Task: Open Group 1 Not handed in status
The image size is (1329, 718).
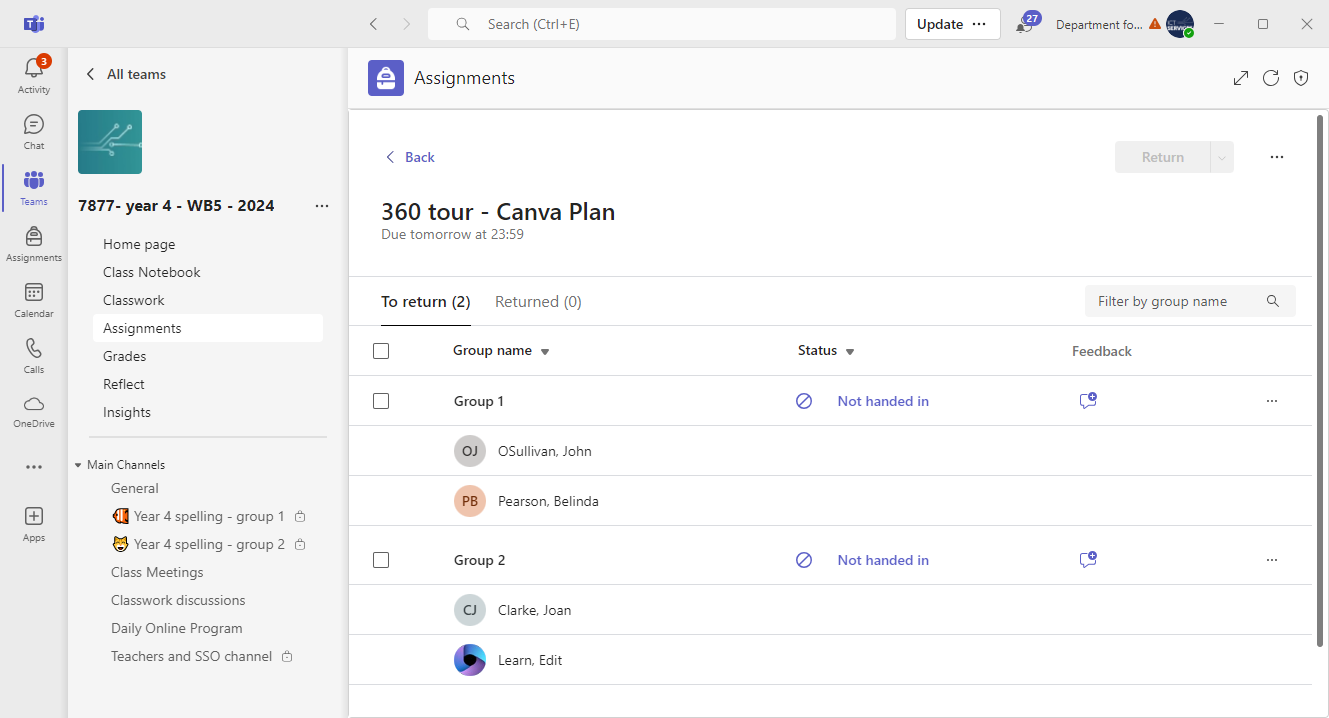Action: [883, 401]
